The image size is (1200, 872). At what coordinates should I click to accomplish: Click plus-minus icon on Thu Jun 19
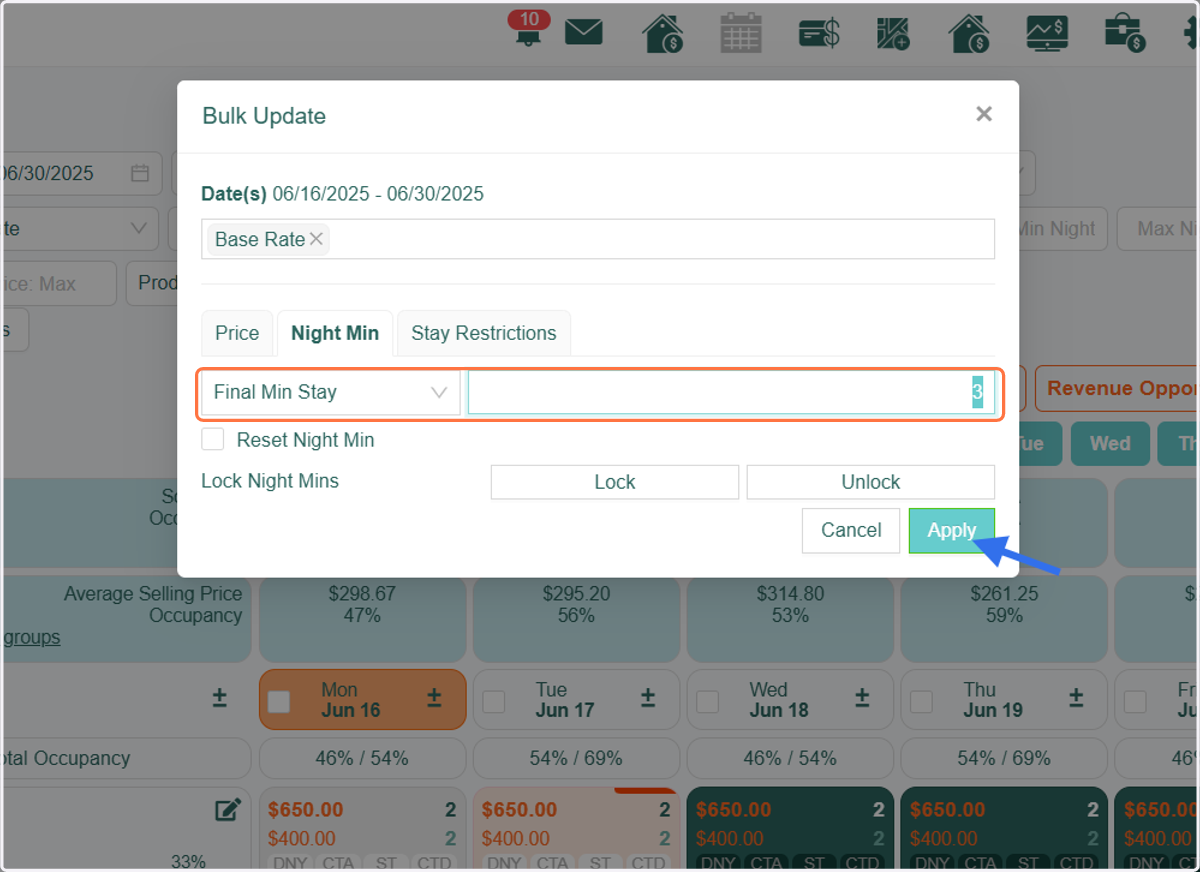[1076, 698]
